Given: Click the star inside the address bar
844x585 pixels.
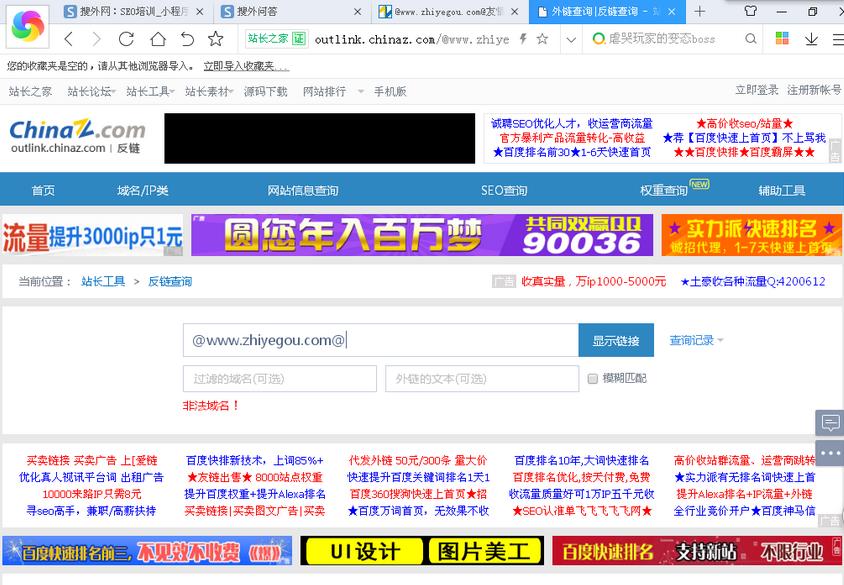Looking at the screenshot, I should (543, 38).
